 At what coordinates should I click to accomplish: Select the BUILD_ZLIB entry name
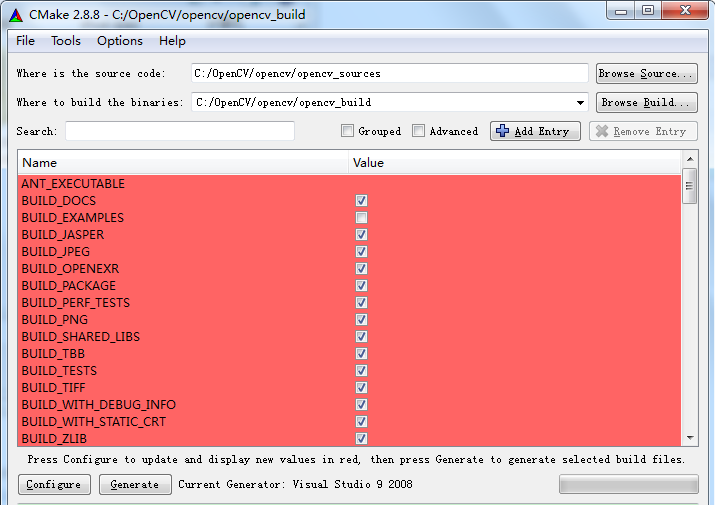tap(54, 439)
